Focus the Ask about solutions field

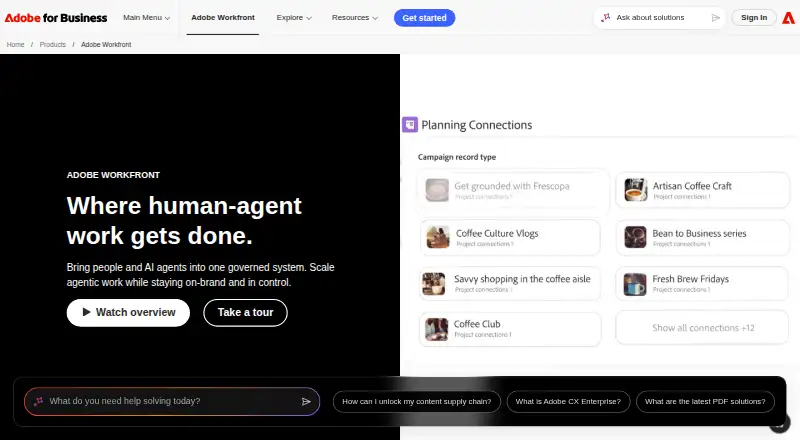coord(660,18)
